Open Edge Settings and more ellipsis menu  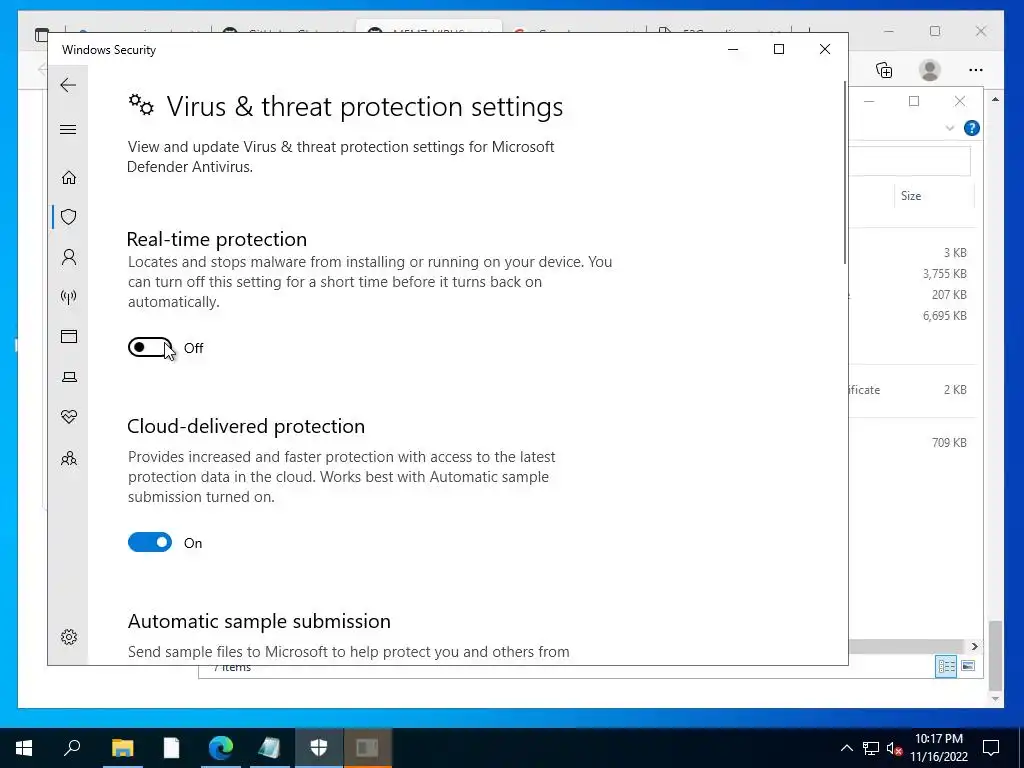click(976, 70)
